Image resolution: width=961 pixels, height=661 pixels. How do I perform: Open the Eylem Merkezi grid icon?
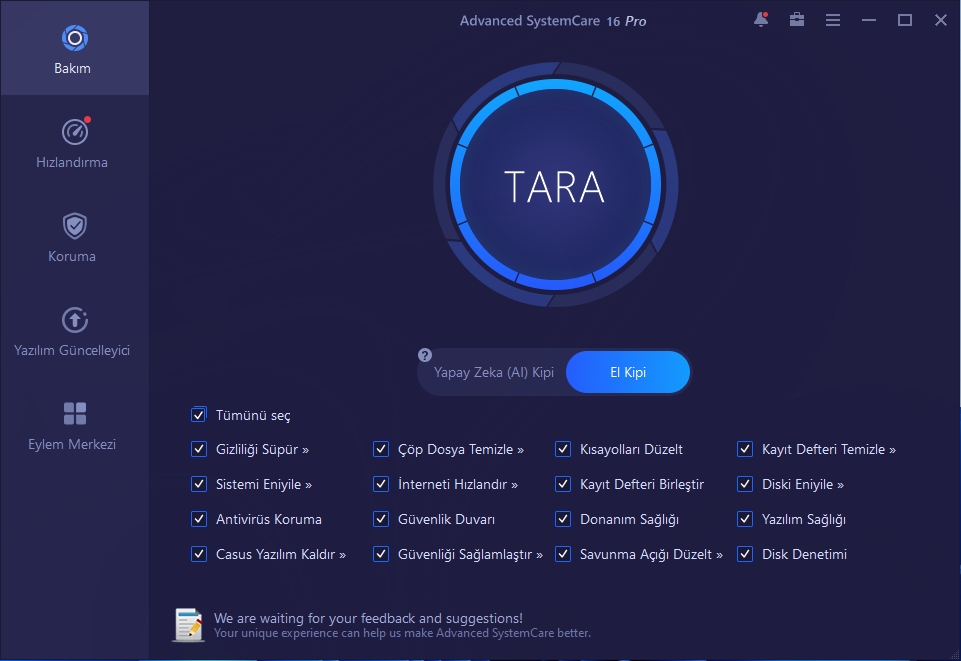[x=75, y=414]
